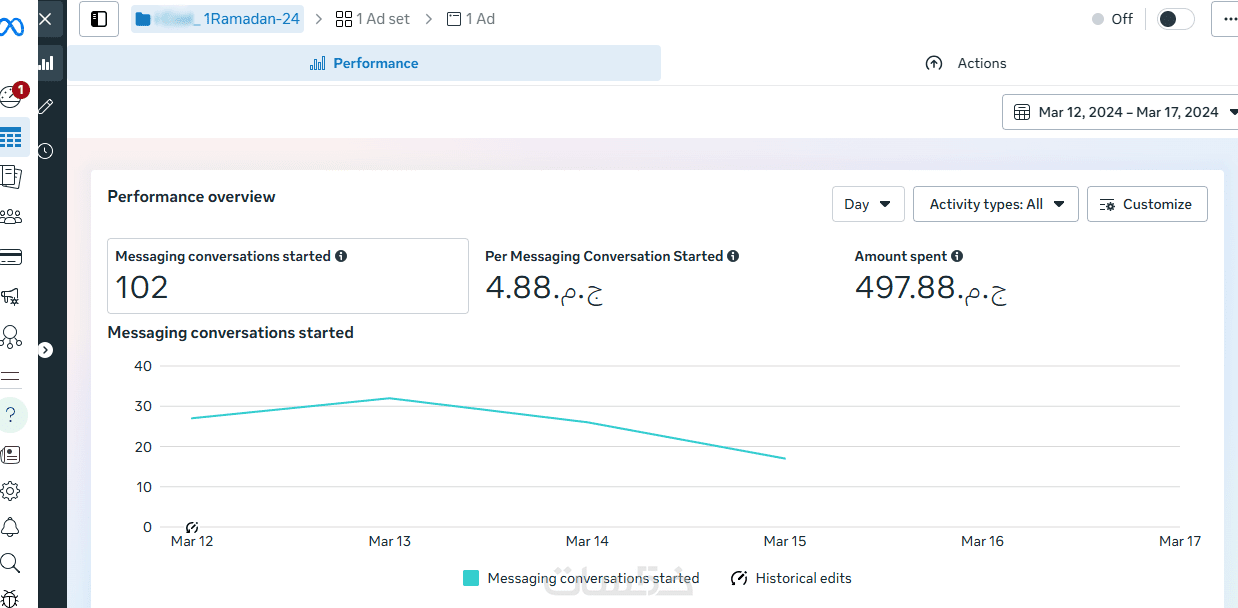Image resolution: width=1238 pixels, height=608 pixels.
Task: Switch to the Performance tab
Action: pos(364,63)
